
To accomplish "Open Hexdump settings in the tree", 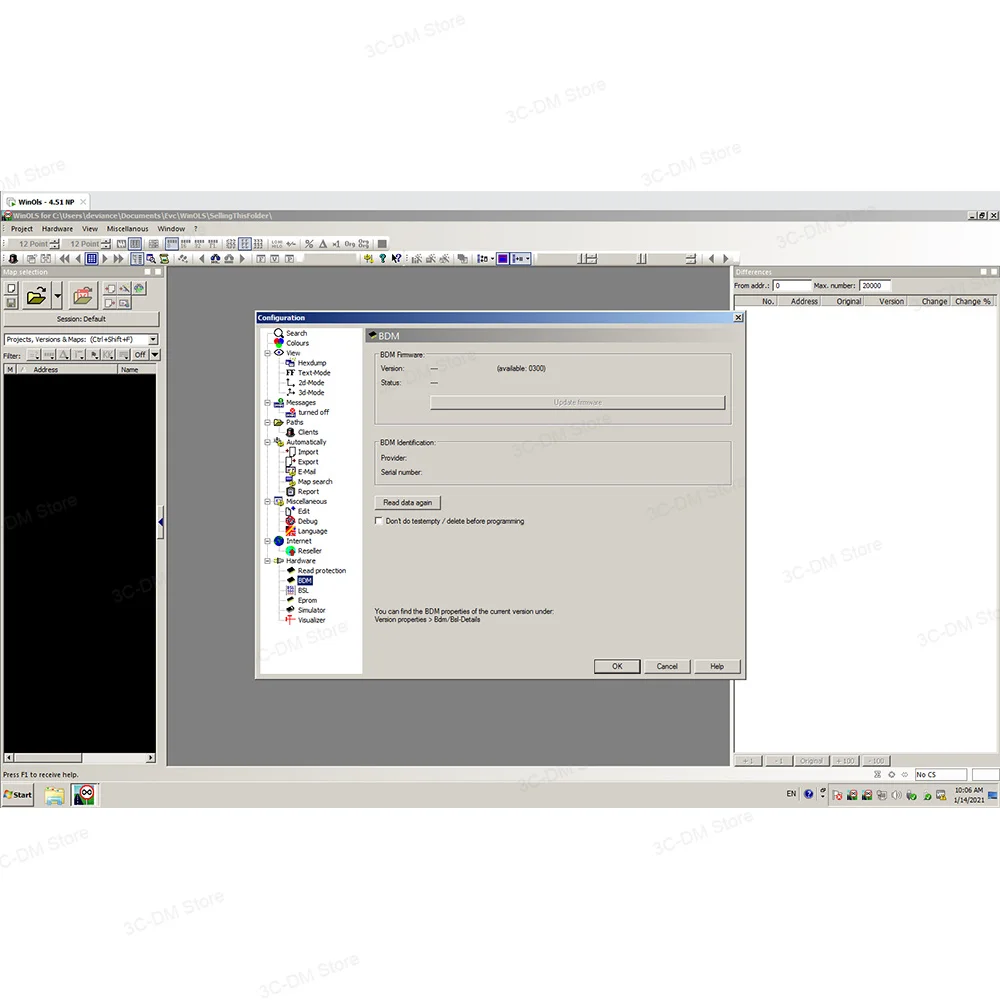I will 312,363.
